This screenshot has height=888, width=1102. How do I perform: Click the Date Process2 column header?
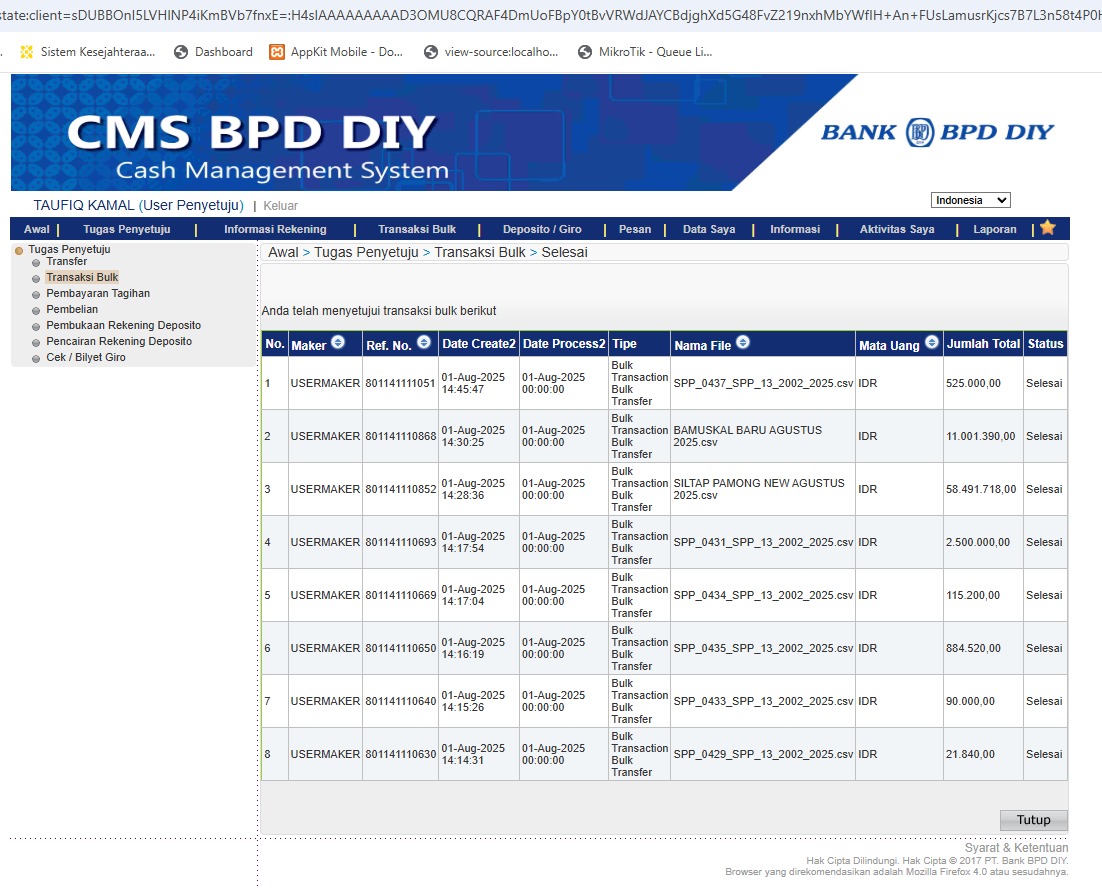pyautogui.click(x=564, y=344)
